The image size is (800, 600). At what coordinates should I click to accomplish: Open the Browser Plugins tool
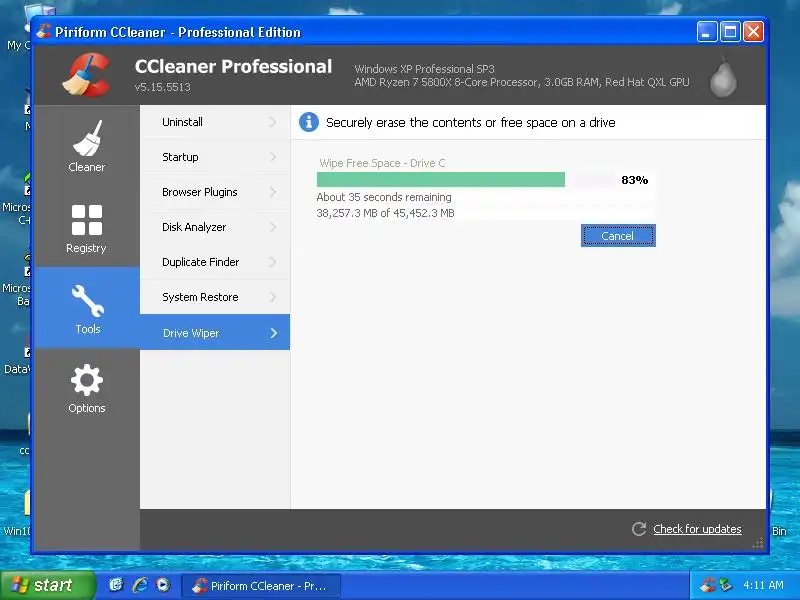(x=215, y=192)
